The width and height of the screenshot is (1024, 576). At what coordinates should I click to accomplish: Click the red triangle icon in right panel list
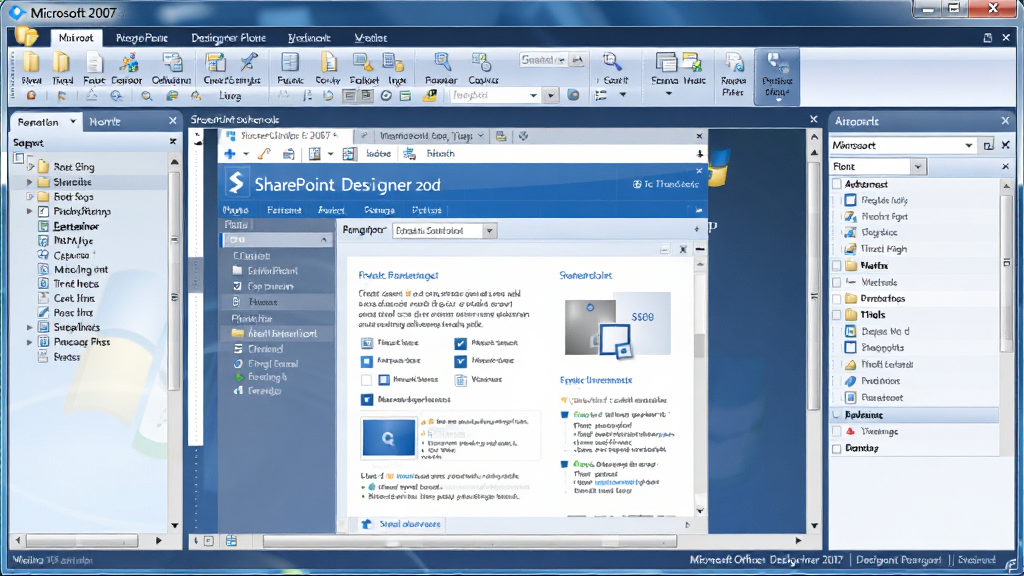tap(850, 431)
